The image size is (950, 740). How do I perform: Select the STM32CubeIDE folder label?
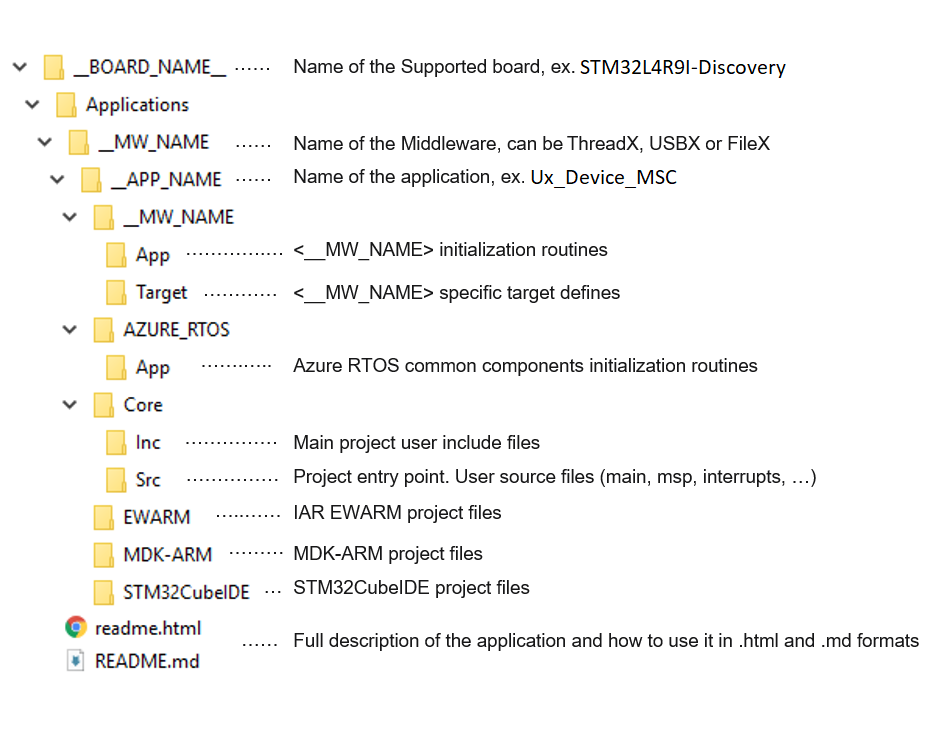click(x=187, y=592)
